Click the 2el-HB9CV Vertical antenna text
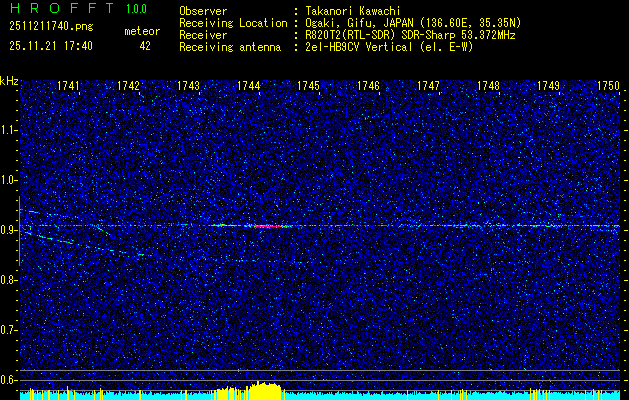Image resolution: width=629 pixels, height=400 pixels. 389,47
